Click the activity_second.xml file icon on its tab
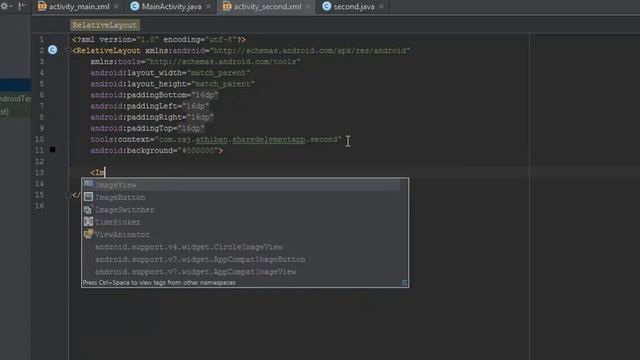This screenshot has height=360, width=640. pos(227,6)
